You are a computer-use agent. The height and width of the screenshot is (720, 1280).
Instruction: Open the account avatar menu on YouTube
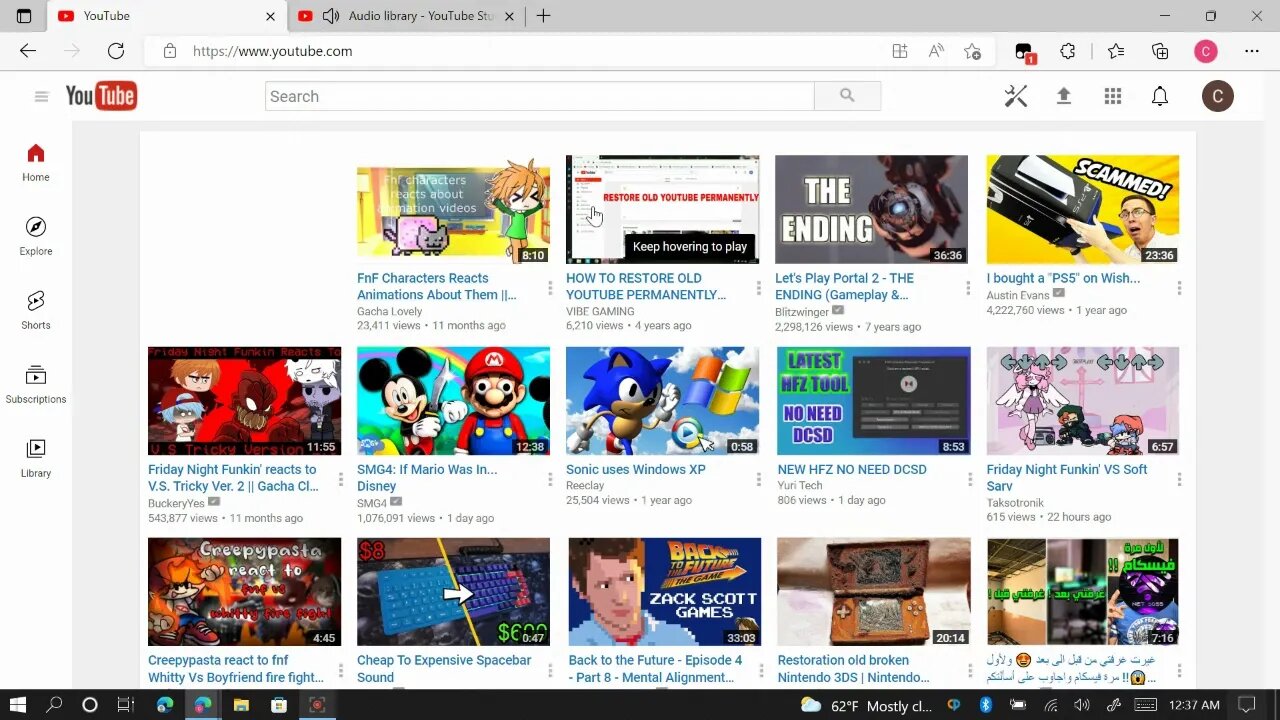click(1217, 96)
